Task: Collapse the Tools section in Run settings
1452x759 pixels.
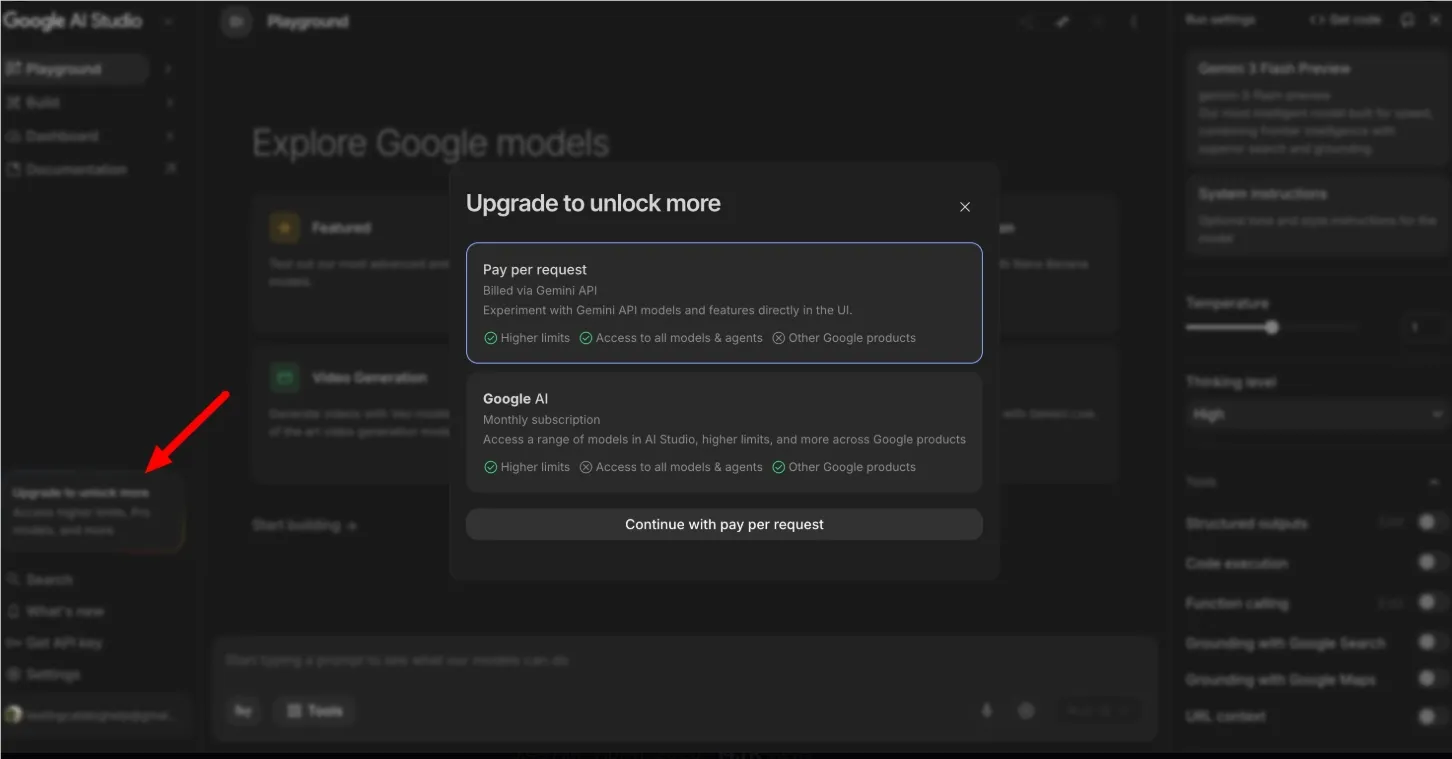Action: 1435,481
